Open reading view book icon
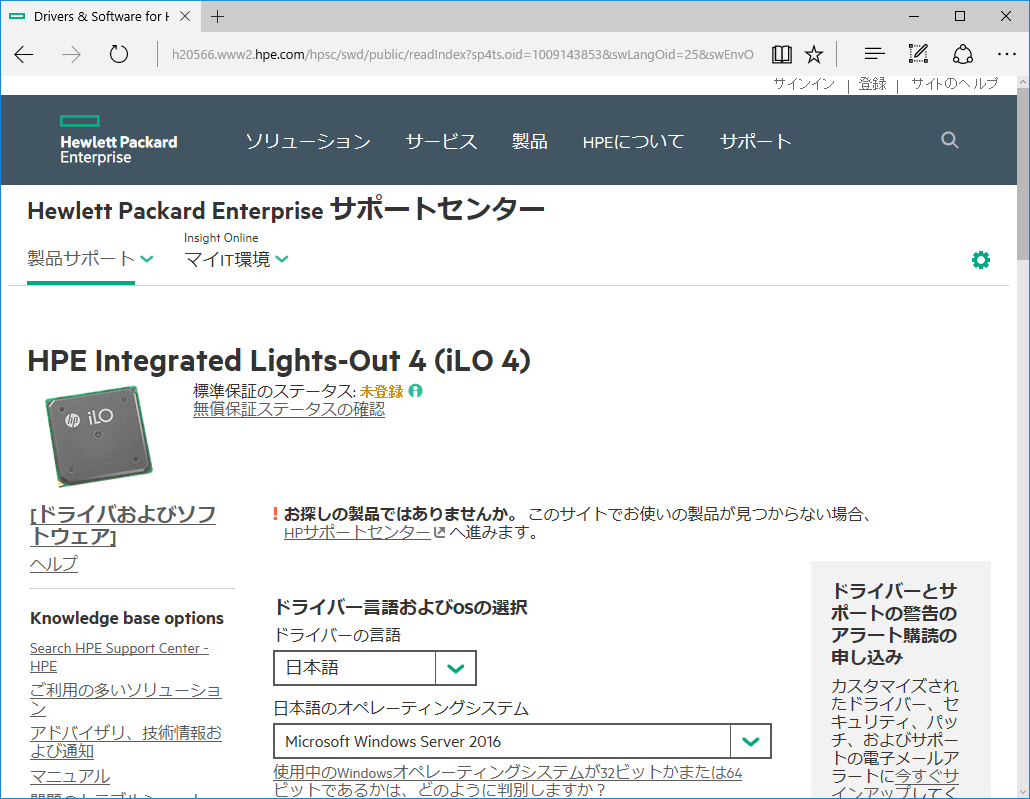The image size is (1030, 799). (782, 55)
